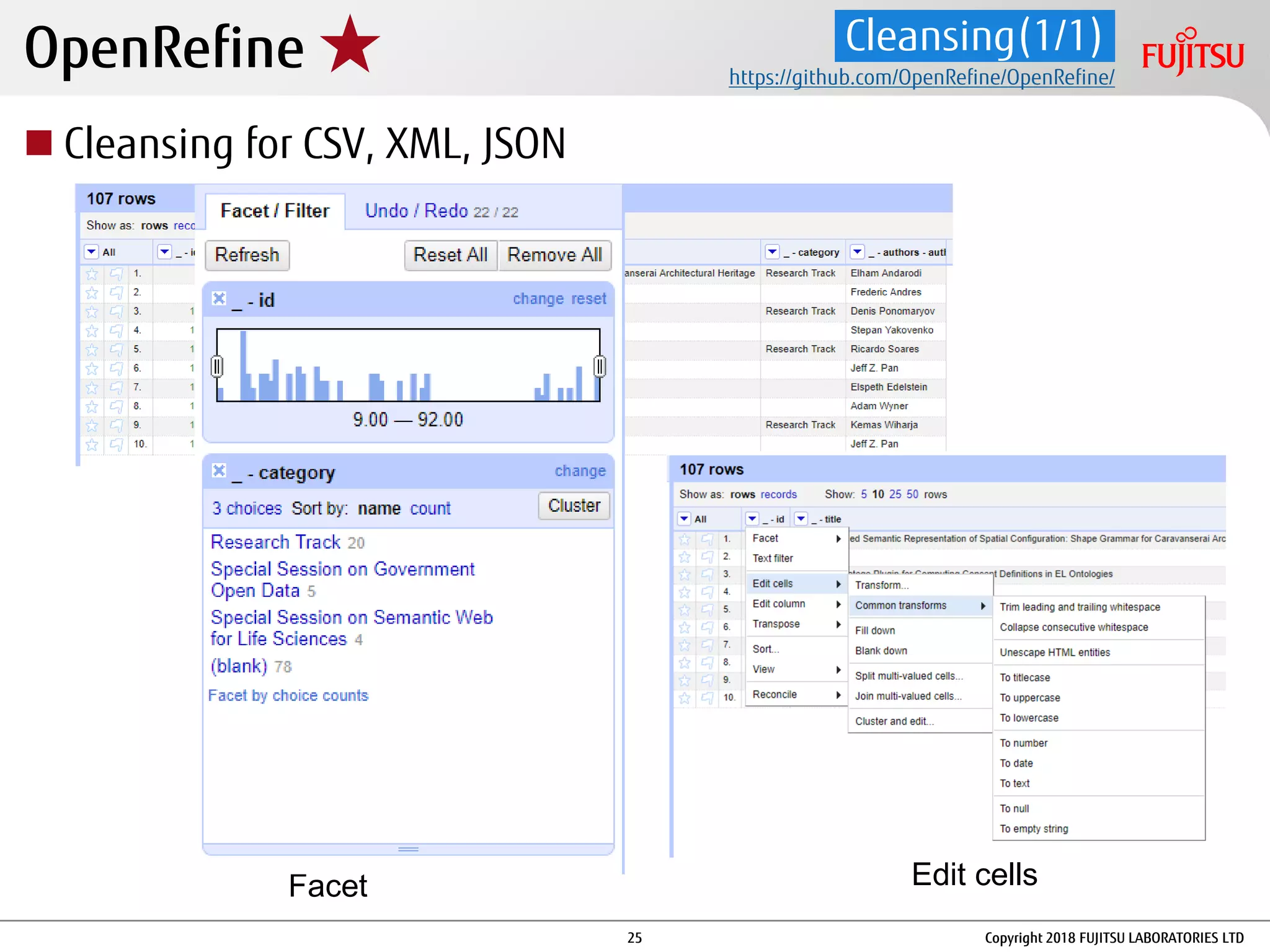
Task: Select Collapse consecutive whitespace
Action: point(1098,627)
